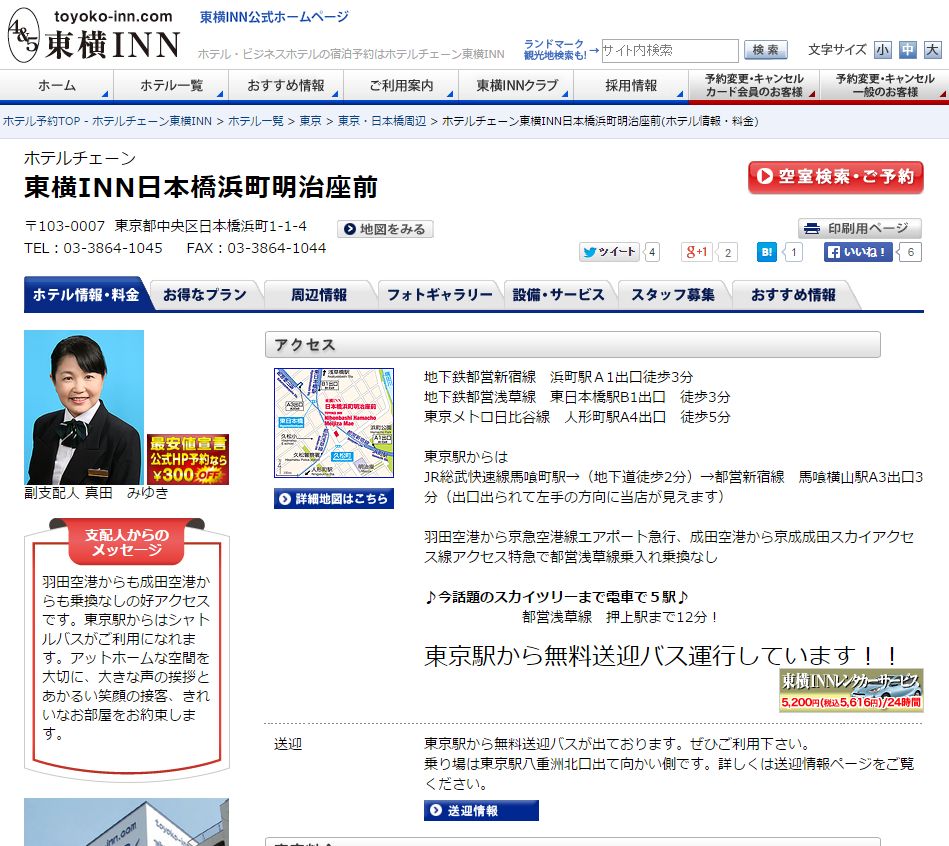Set font size to 中
The height and width of the screenshot is (846, 949).
tap(907, 50)
